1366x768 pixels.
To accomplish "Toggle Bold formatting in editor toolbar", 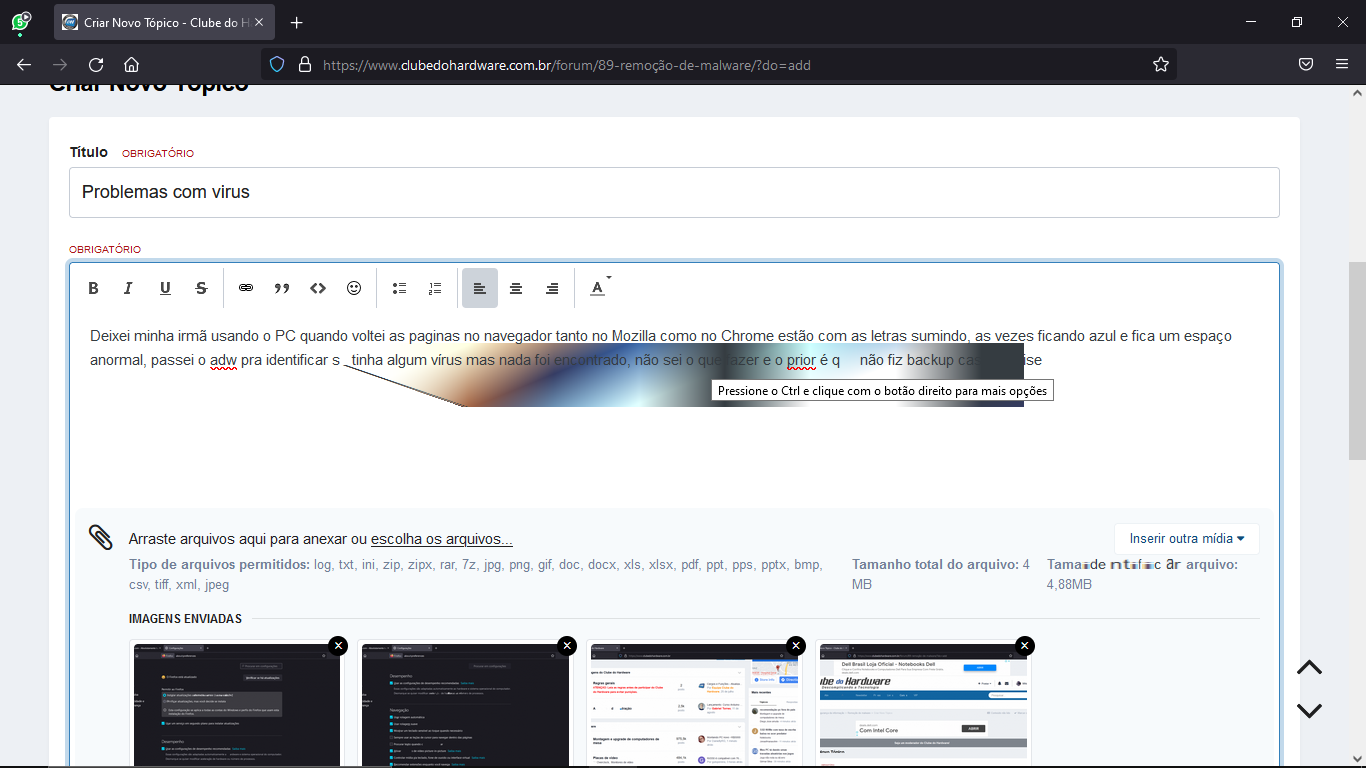I will pyautogui.click(x=93, y=288).
